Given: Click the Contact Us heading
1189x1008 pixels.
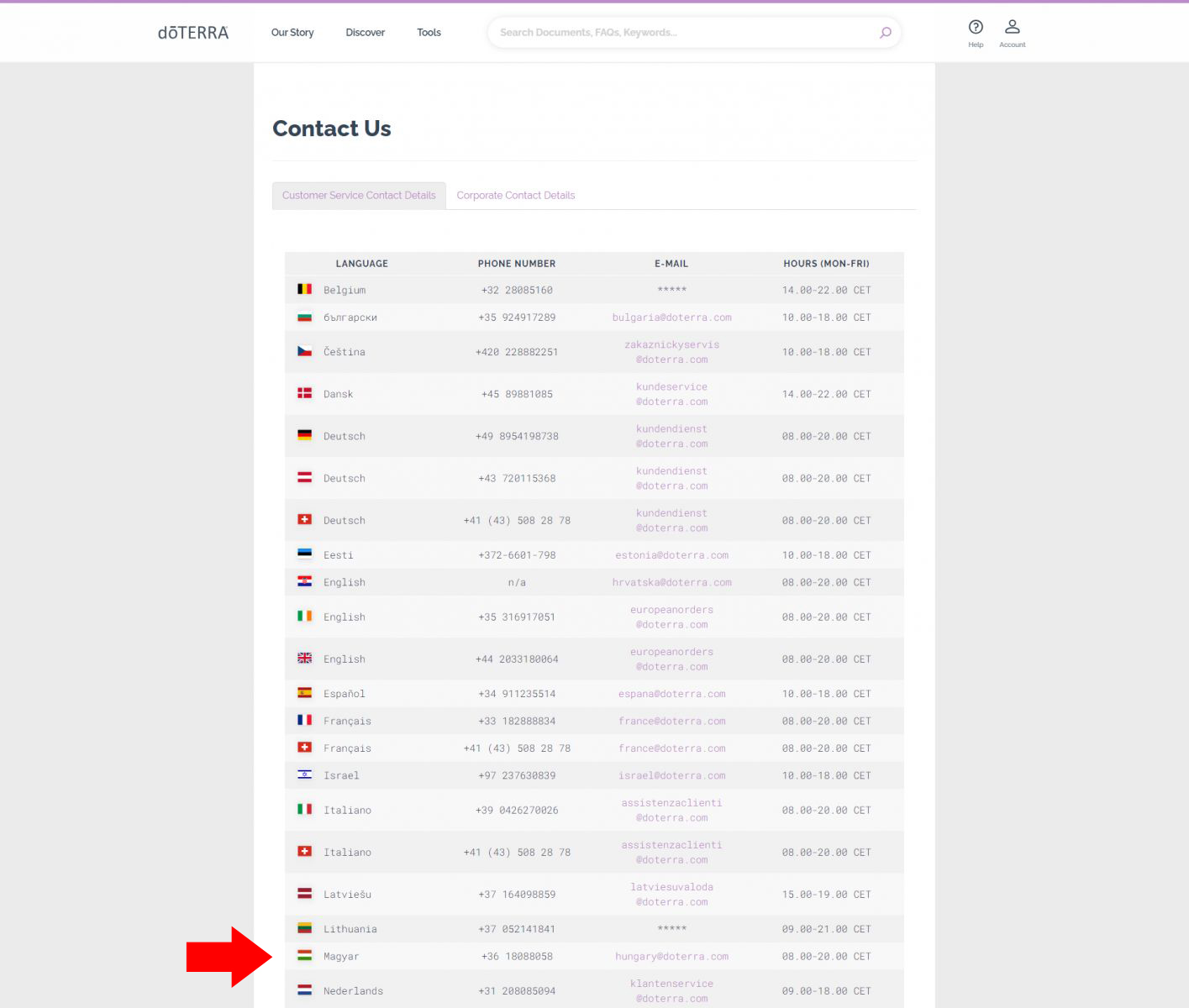Looking at the screenshot, I should coord(332,129).
